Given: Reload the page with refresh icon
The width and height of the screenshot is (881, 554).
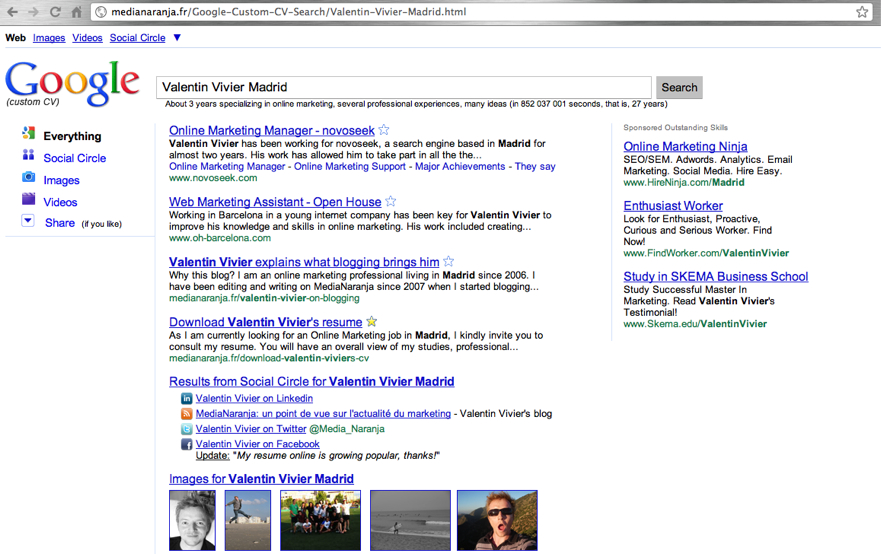Looking at the screenshot, I should pyautogui.click(x=56, y=12).
